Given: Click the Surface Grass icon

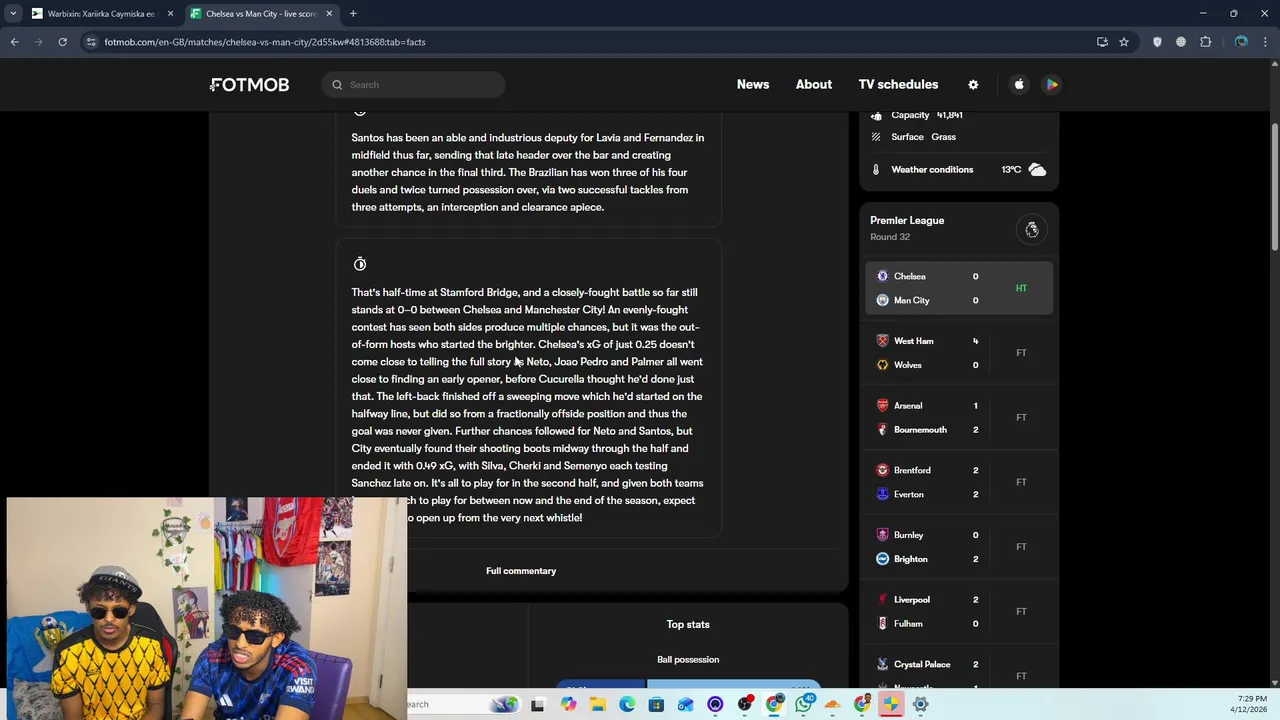Looking at the screenshot, I should (876, 137).
